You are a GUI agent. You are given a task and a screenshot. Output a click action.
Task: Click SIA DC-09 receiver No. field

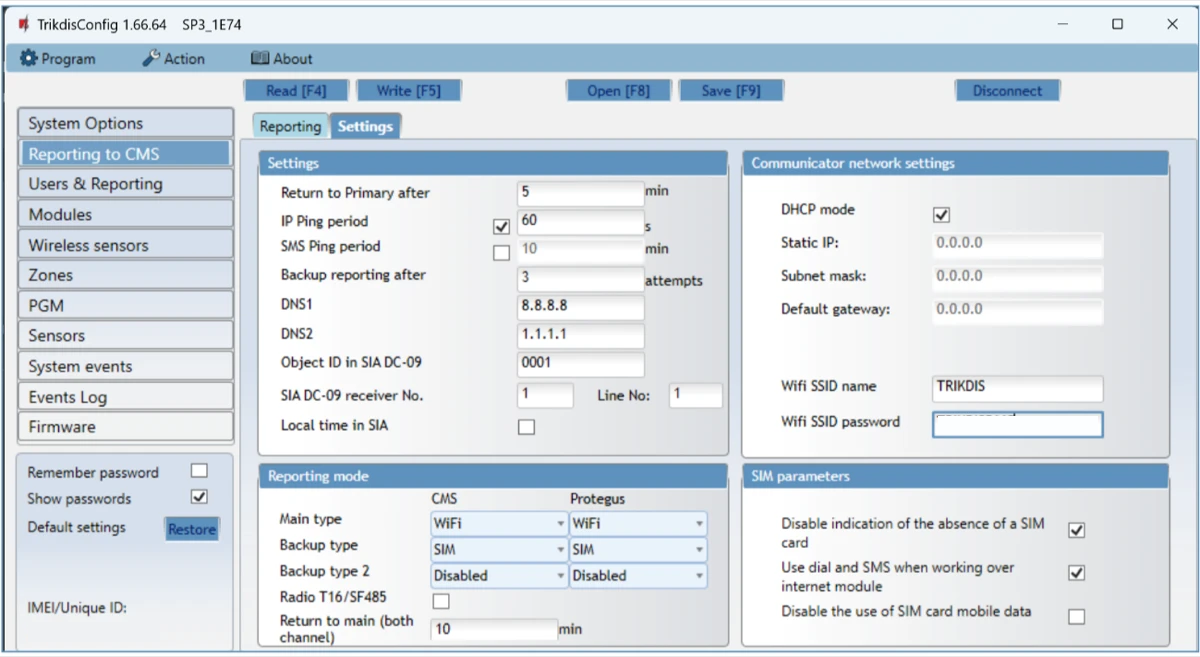(546, 395)
